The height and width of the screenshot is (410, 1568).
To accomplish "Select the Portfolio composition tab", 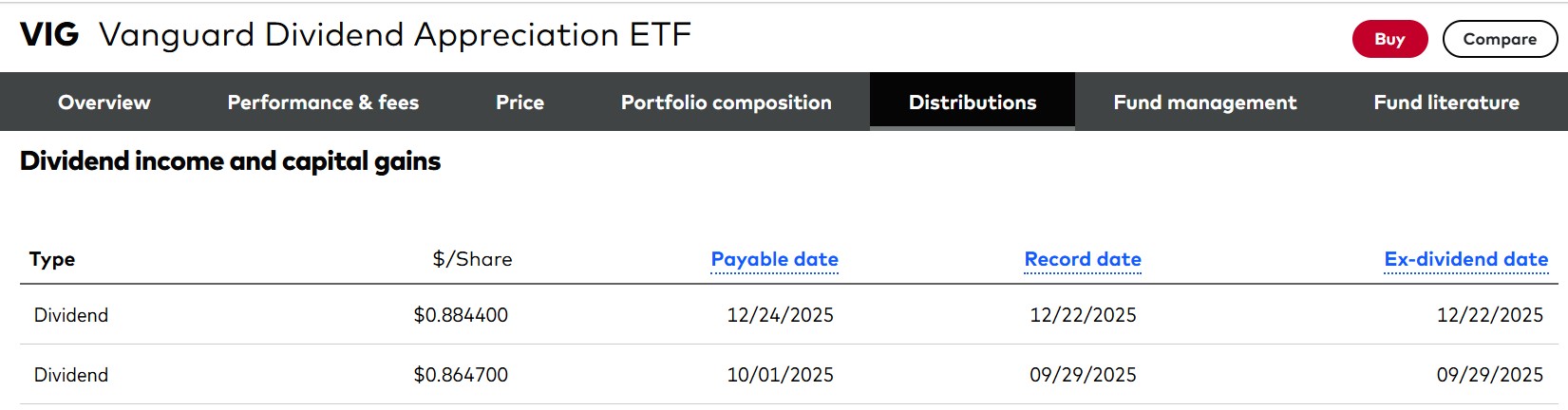I will click(x=727, y=102).
